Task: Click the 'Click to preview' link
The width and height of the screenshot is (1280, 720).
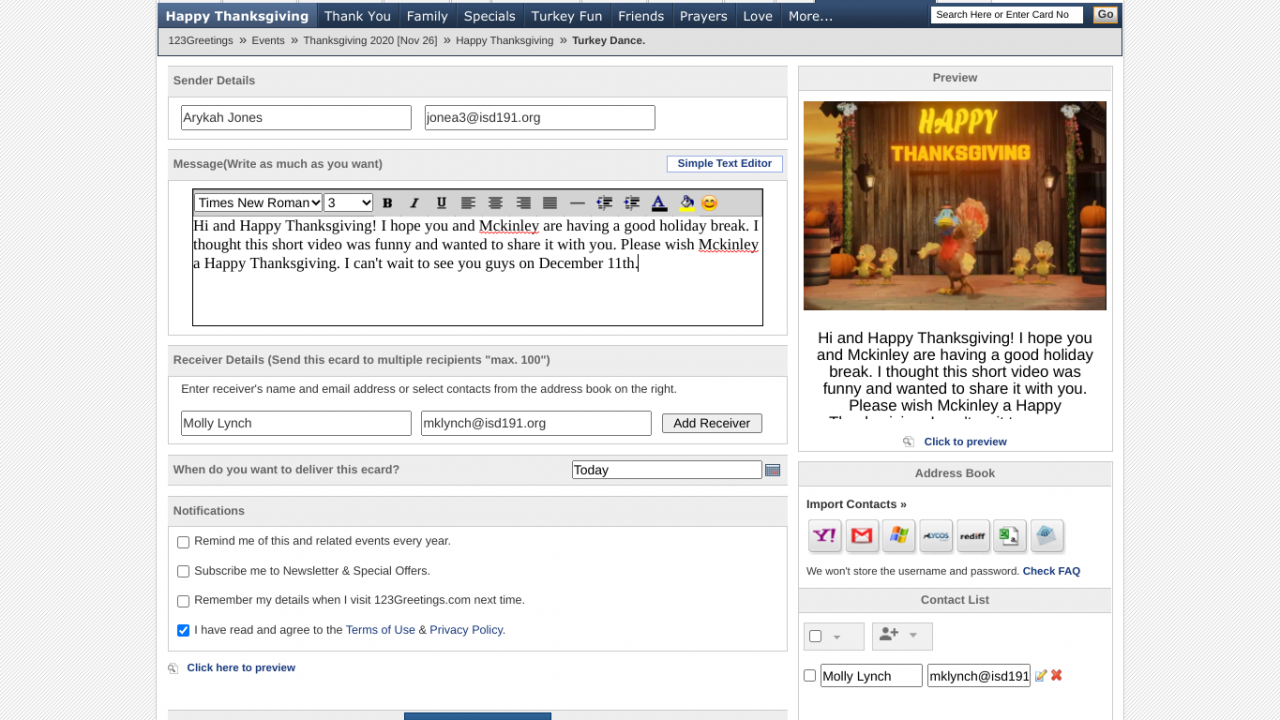Action: [965, 442]
